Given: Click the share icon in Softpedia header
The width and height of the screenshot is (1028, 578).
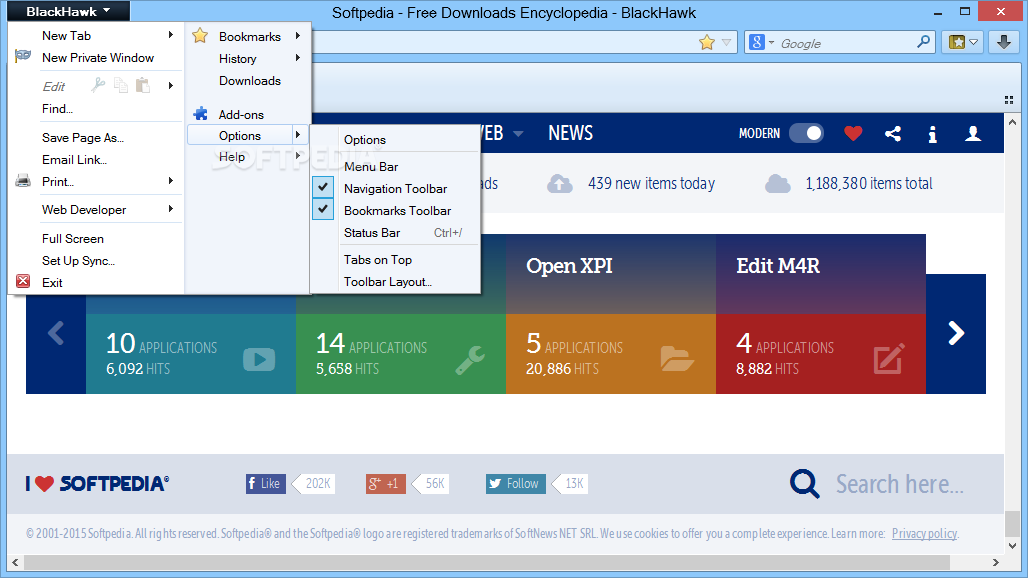Looking at the screenshot, I should [x=892, y=134].
